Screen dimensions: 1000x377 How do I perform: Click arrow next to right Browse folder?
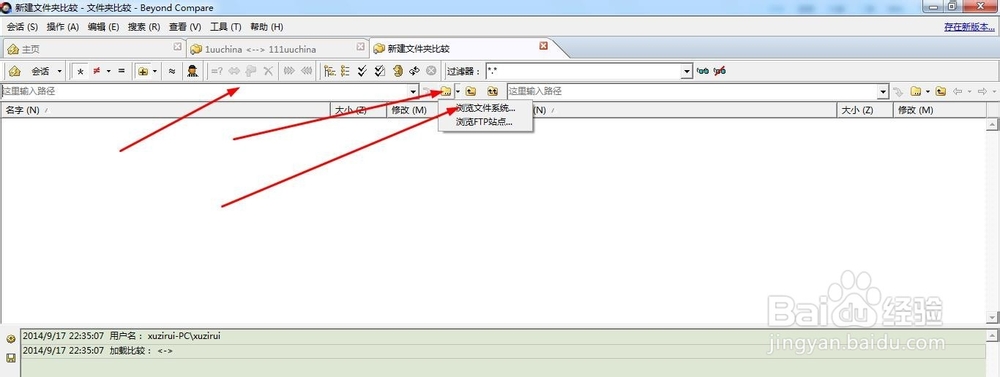point(927,91)
